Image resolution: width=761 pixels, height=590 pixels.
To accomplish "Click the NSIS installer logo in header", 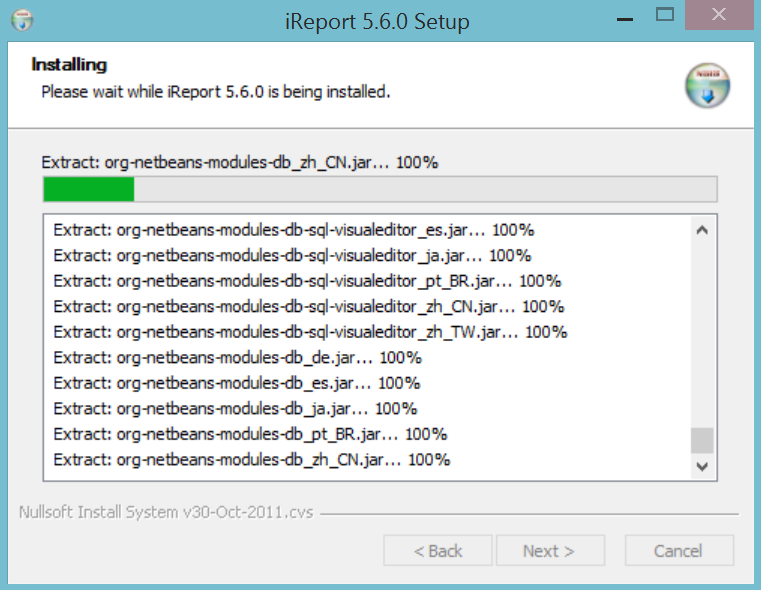I will coord(708,85).
